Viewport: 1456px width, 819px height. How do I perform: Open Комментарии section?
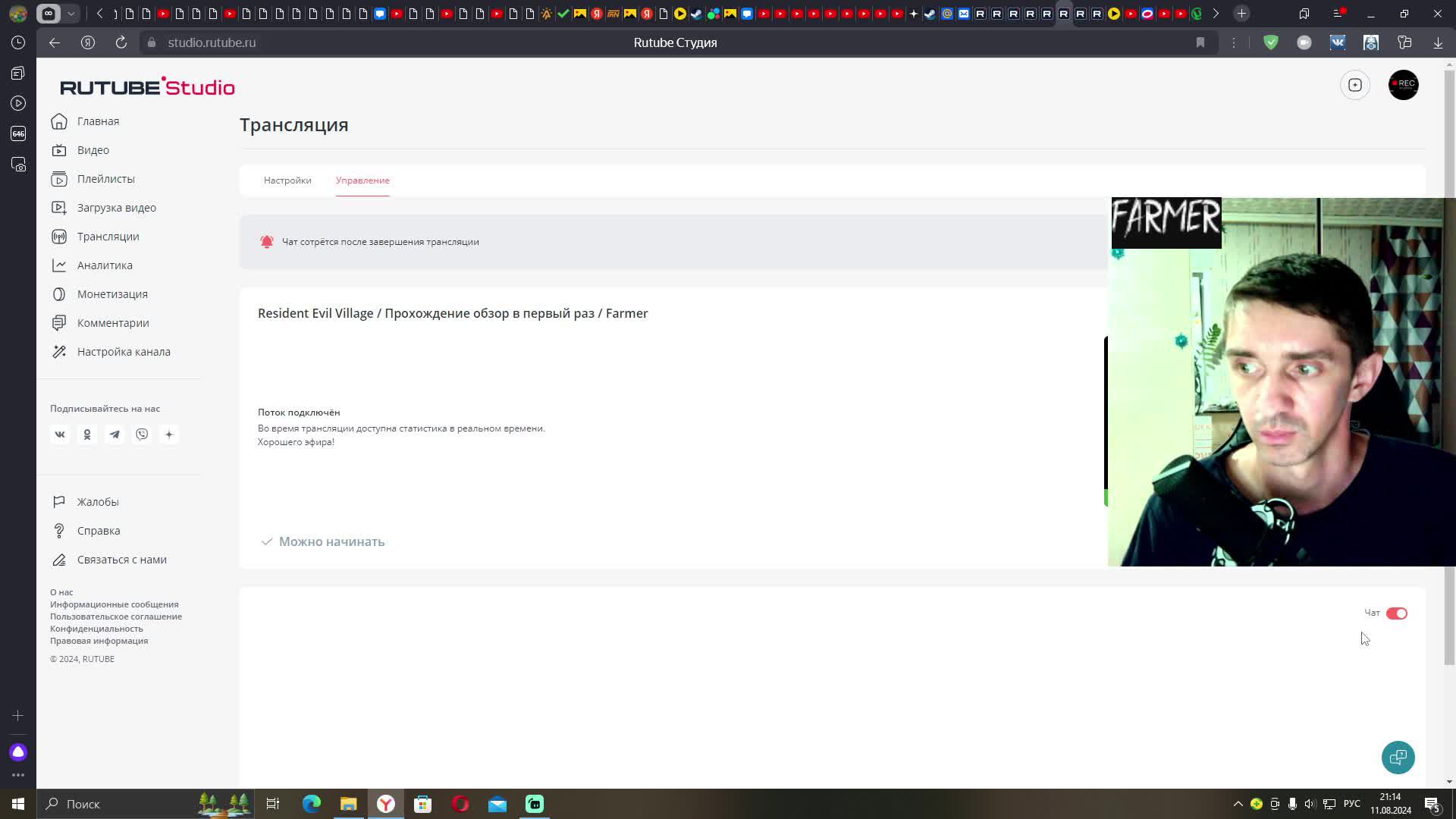pyautogui.click(x=100, y=323)
